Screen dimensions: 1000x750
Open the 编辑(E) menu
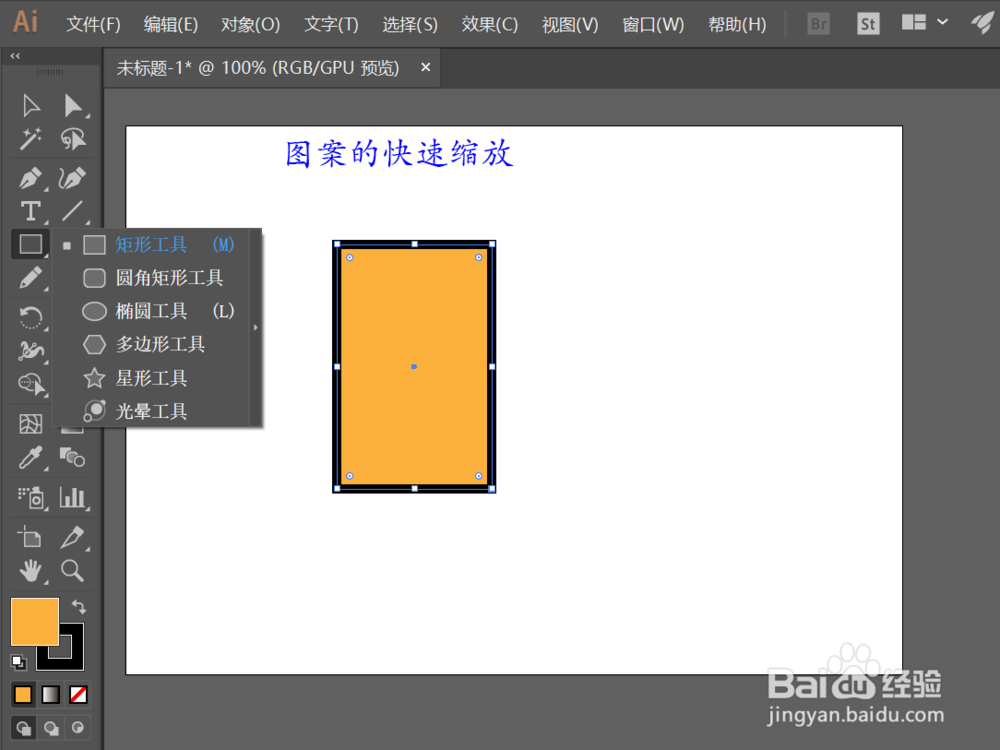pos(170,24)
